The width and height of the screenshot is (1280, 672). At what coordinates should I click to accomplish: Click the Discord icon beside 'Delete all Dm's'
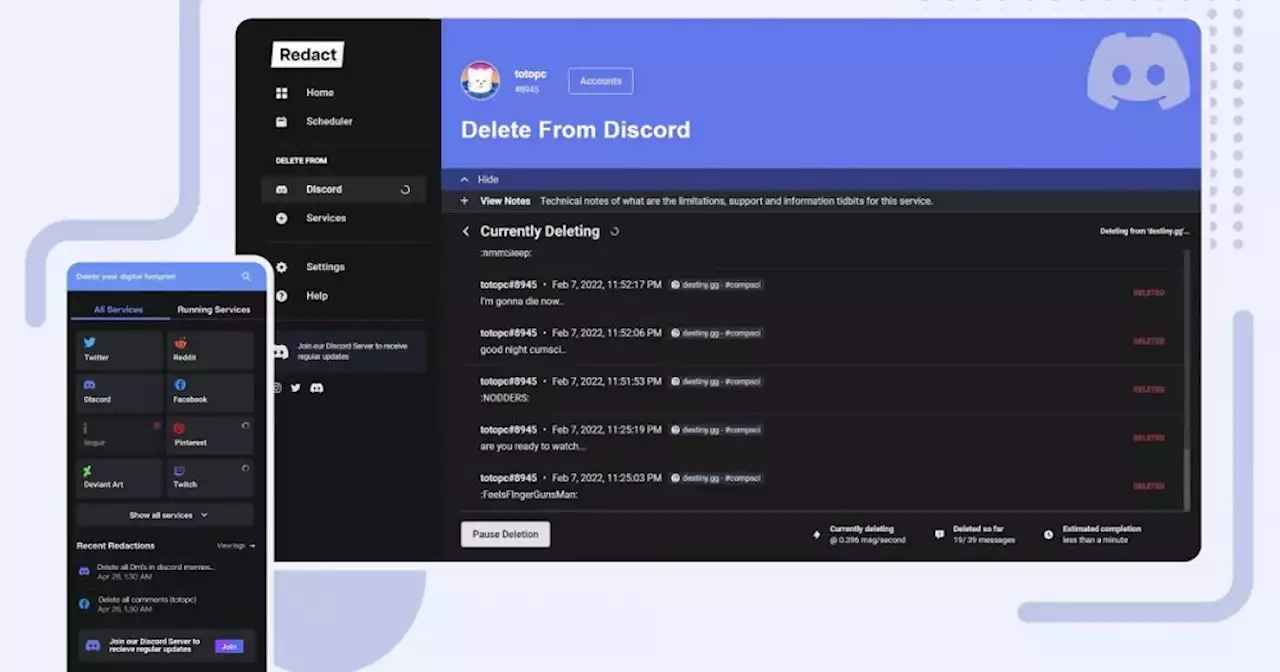(x=85, y=571)
